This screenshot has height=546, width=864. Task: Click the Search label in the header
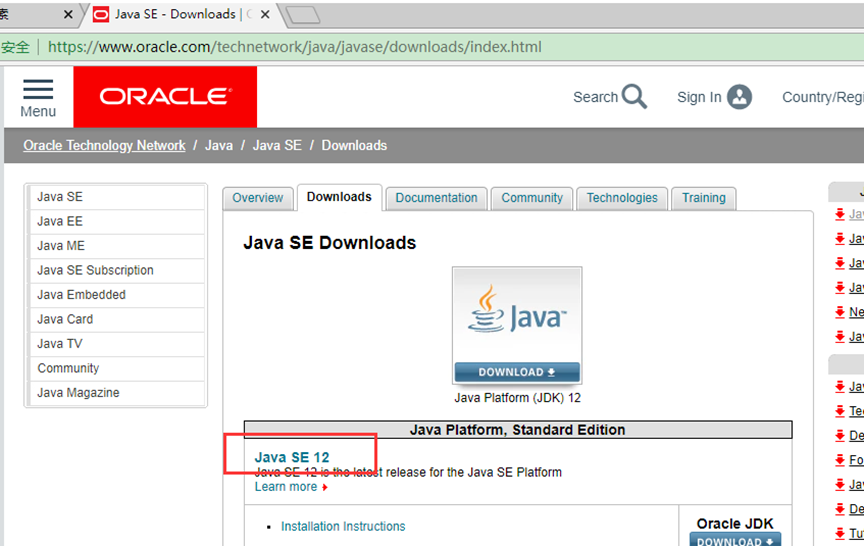(x=596, y=97)
